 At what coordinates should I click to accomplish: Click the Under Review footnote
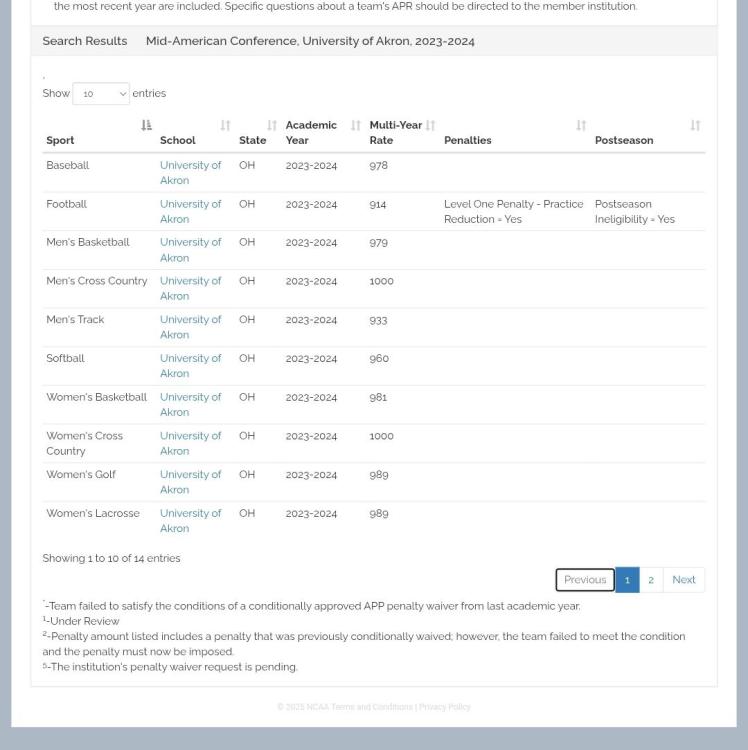(81, 621)
